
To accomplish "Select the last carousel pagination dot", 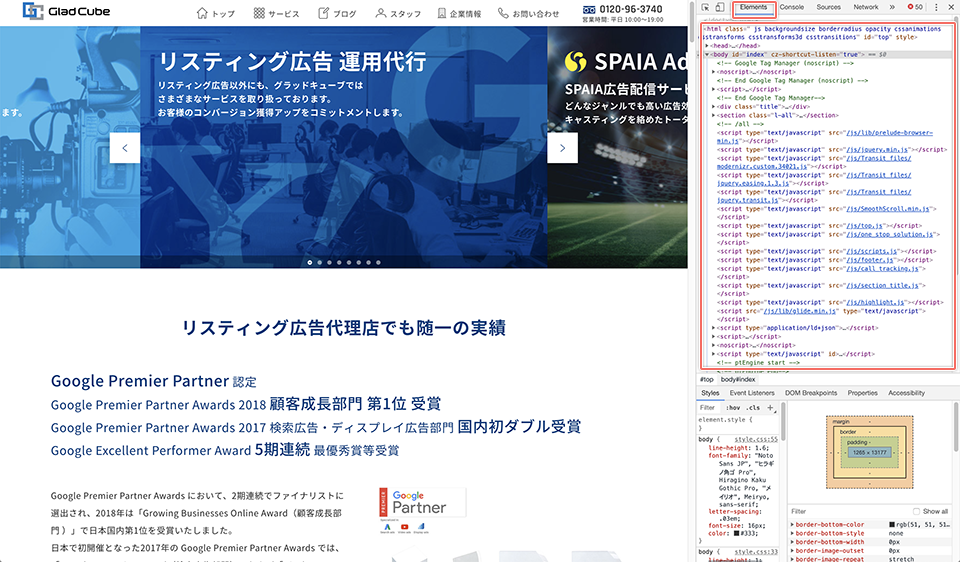I will 378,263.
